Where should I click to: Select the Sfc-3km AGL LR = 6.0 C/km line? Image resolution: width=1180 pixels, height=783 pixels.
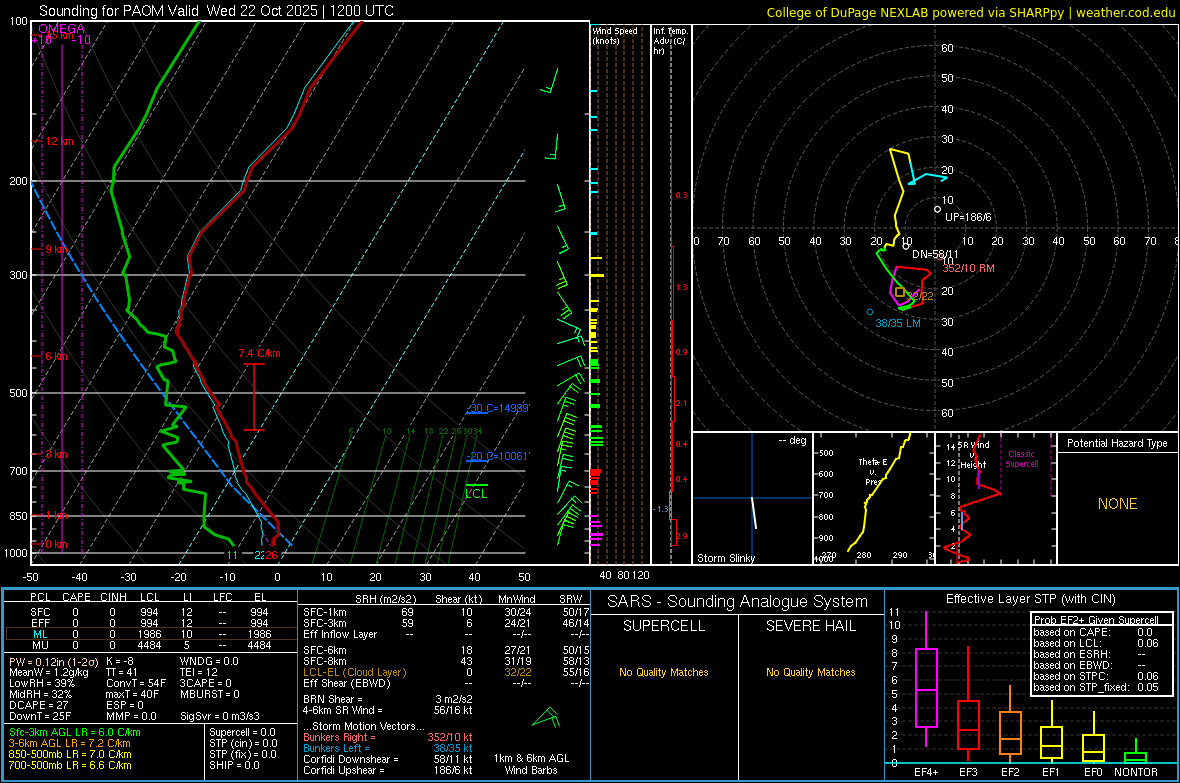click(x=75, y=732)
